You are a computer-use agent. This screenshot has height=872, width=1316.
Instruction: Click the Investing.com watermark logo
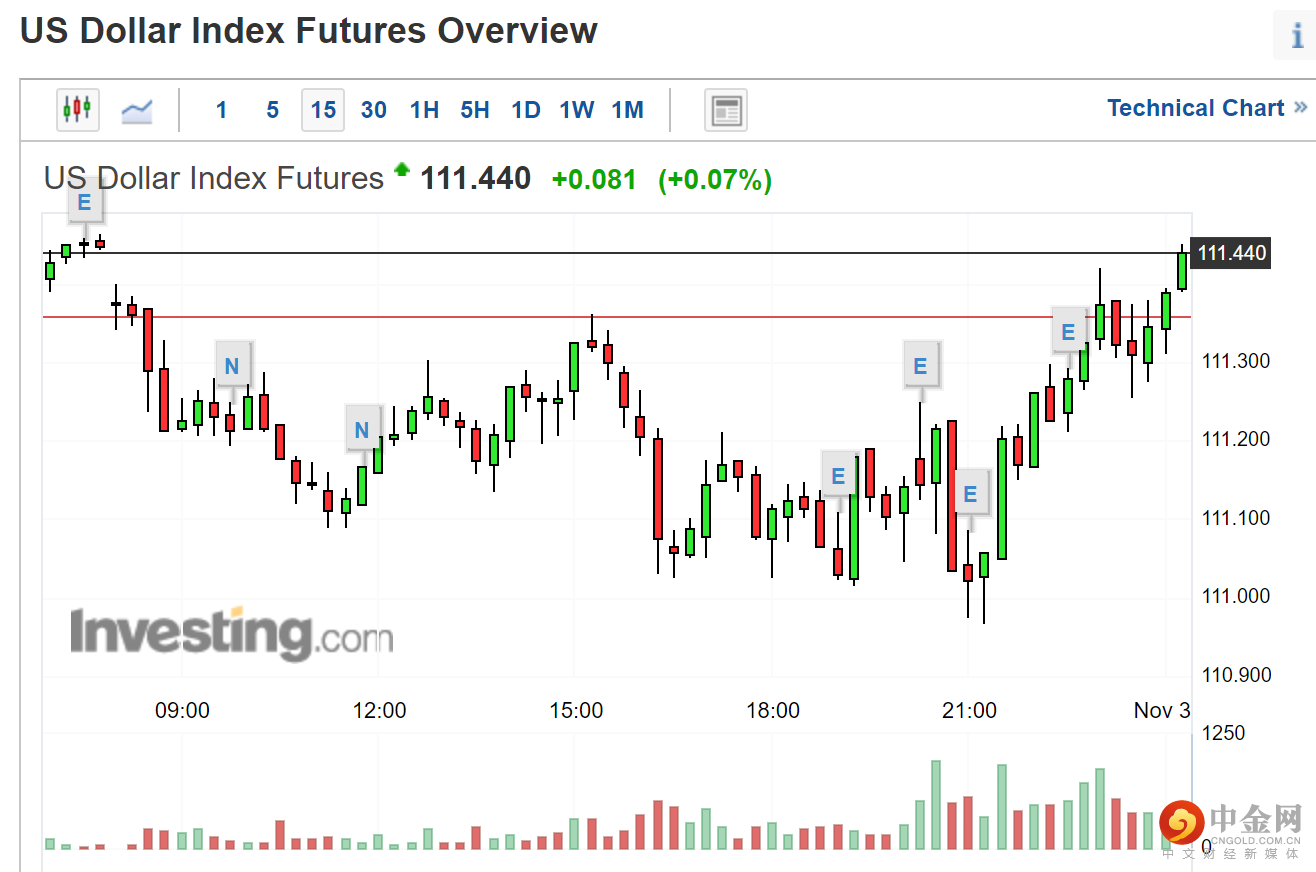tap(231, 632)
